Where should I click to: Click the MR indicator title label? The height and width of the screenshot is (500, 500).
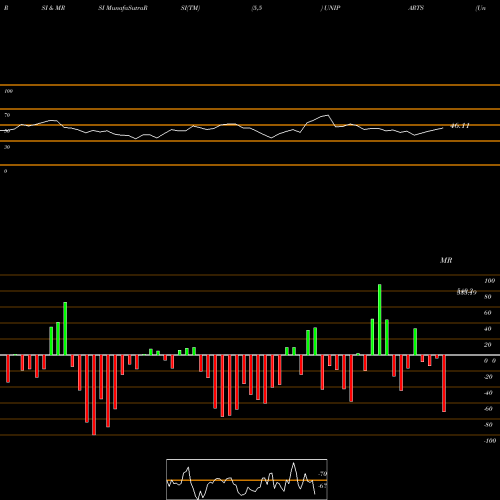click(446, 260)
